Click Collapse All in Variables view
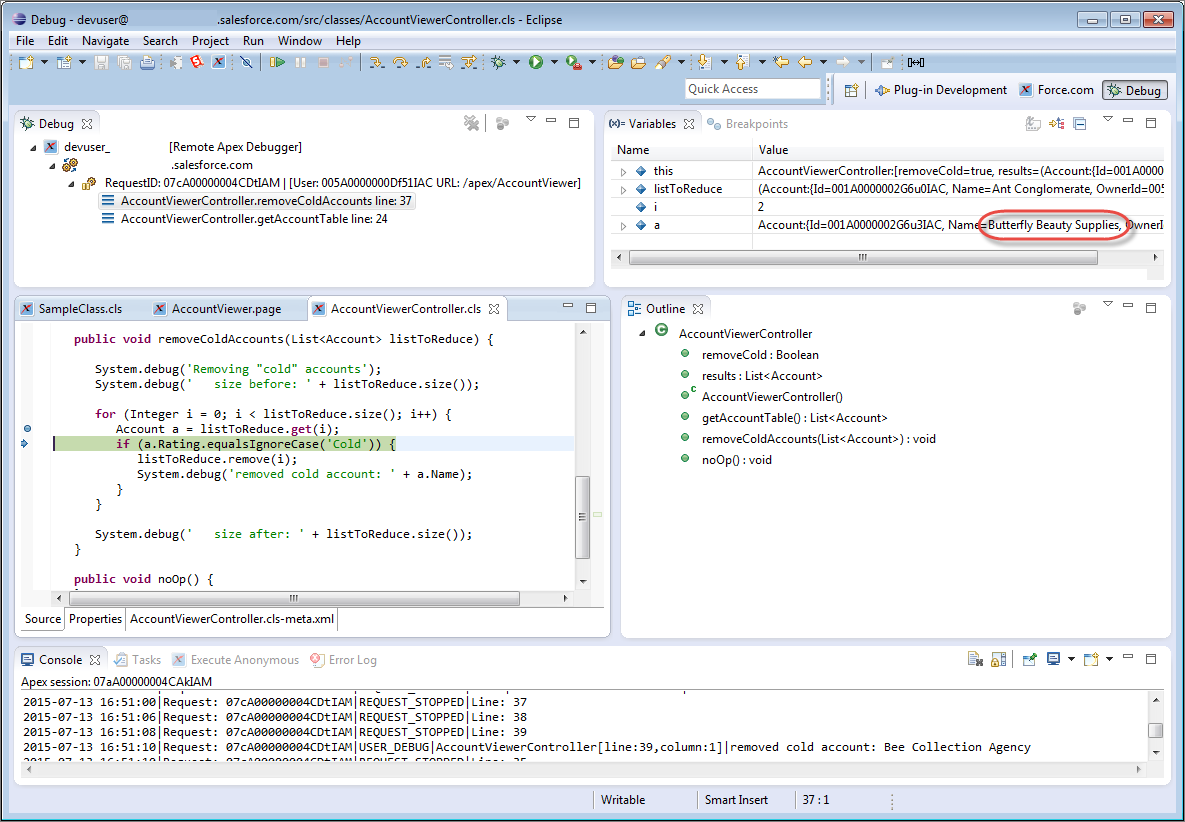This screenshot has height=822, width=1185. click(1080, 124)
